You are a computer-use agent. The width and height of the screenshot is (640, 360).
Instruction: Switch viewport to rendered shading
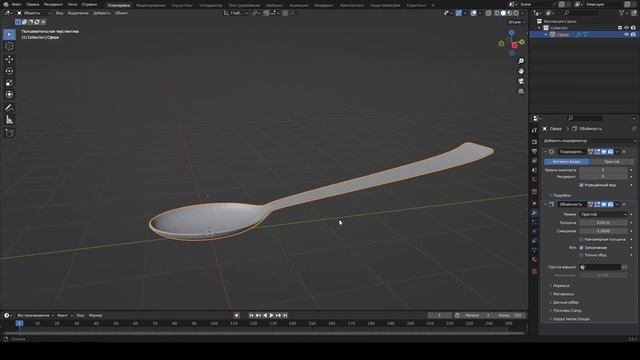click(516, 13)
